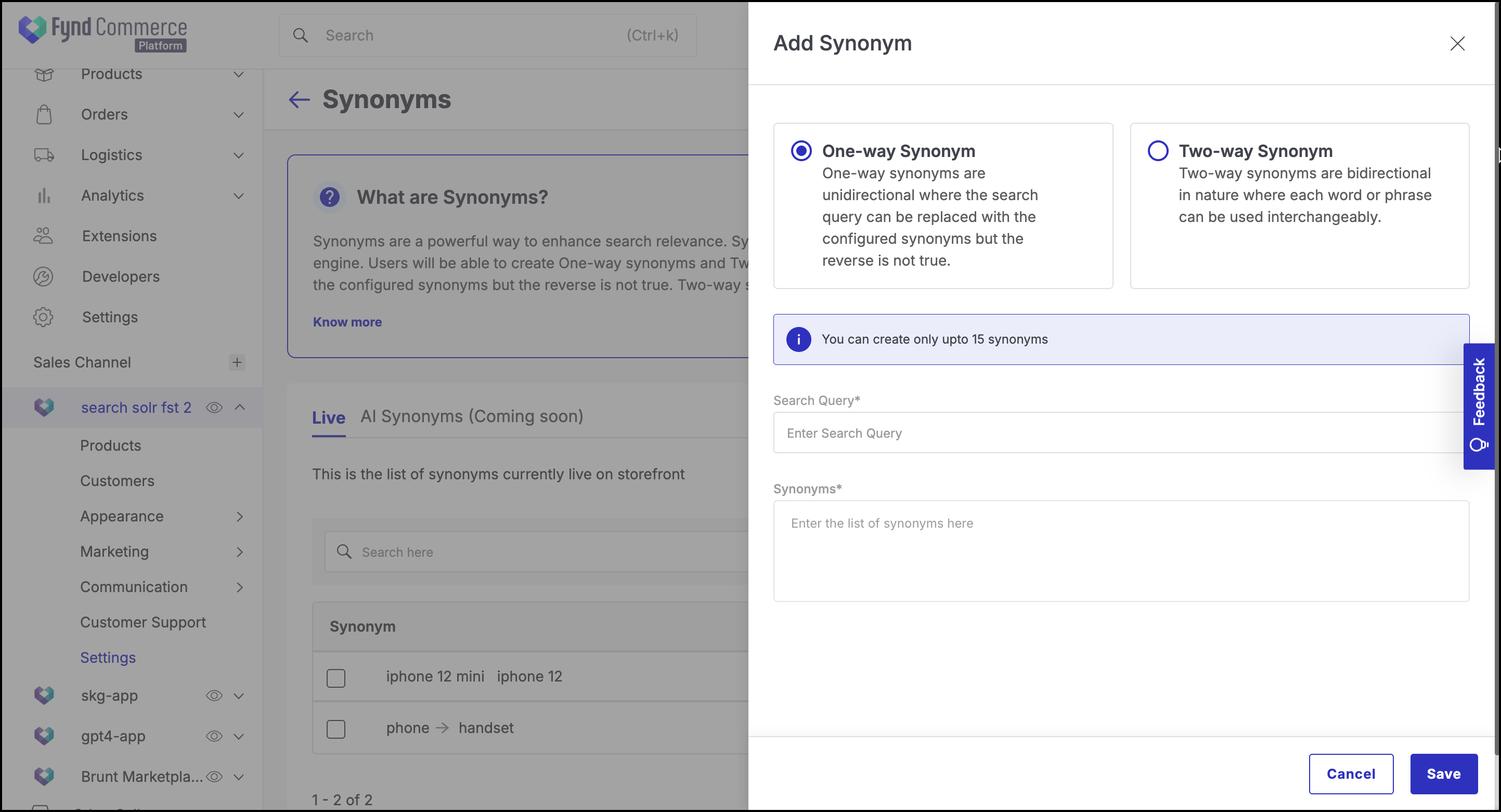Click the '1 - 2 of 2' pagination text
Viewport: 1501px width, 812px height.
[342, 801]
